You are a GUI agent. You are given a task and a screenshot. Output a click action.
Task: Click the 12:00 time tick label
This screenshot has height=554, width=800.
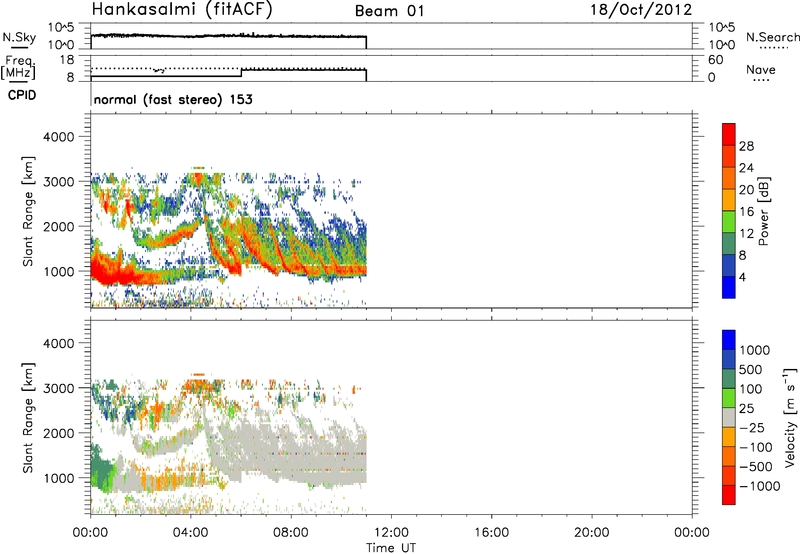[391, 533]
